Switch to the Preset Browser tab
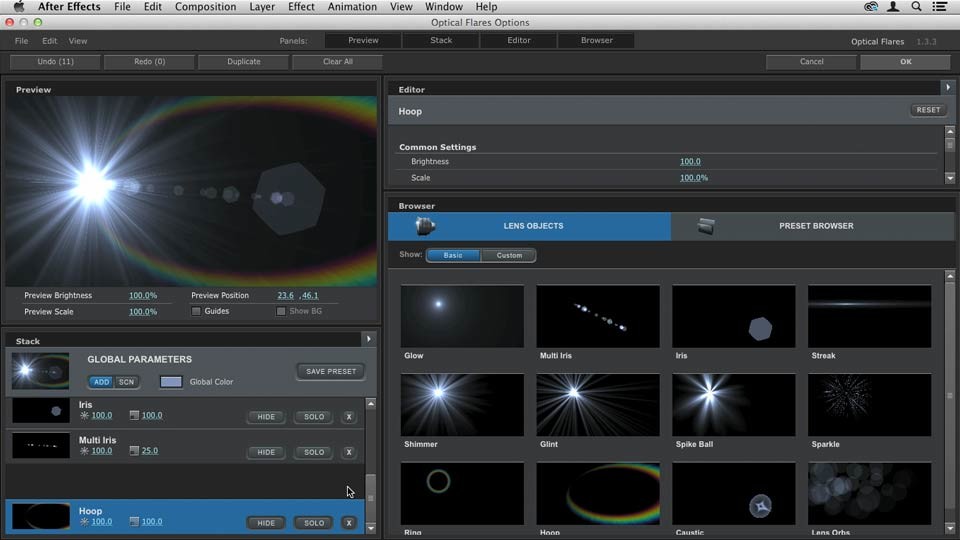Screen dimensions: 960x540 (x=812, y=226)
